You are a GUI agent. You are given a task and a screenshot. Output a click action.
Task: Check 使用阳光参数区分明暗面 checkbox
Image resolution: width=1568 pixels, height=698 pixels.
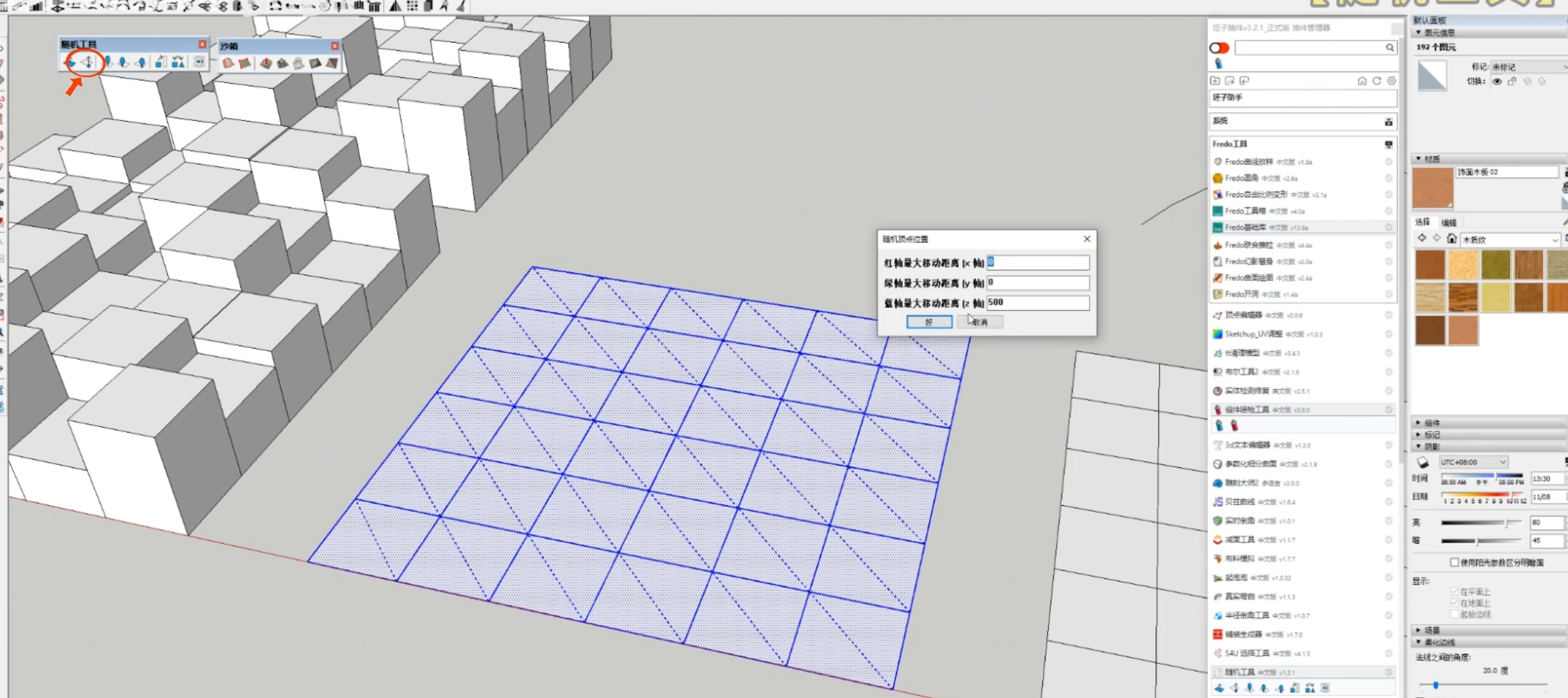[1455, 562]
